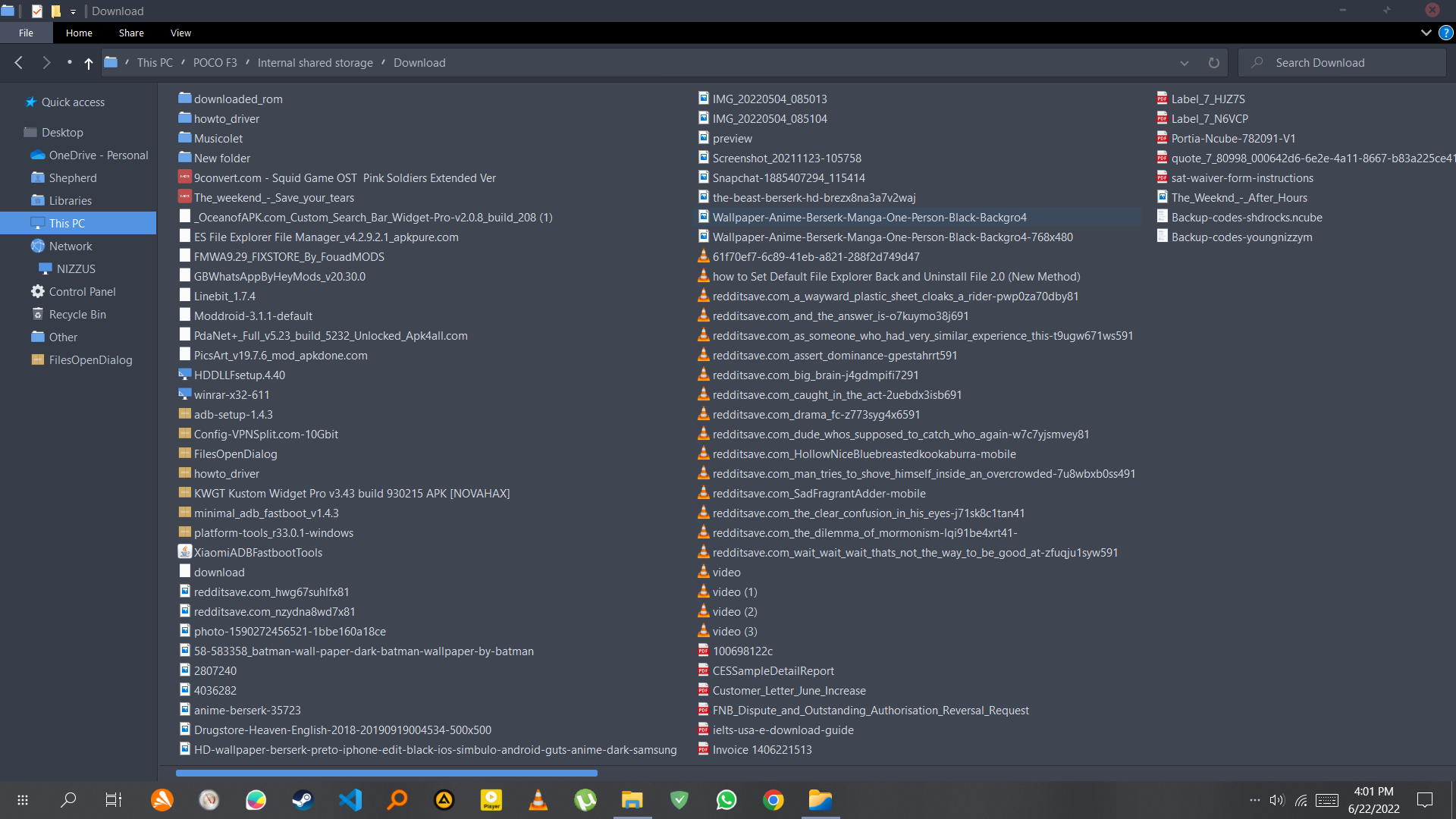Open Google Chrome taskbar icon
This screenshot has width=1456, height=819.
[x=773, y=800]
